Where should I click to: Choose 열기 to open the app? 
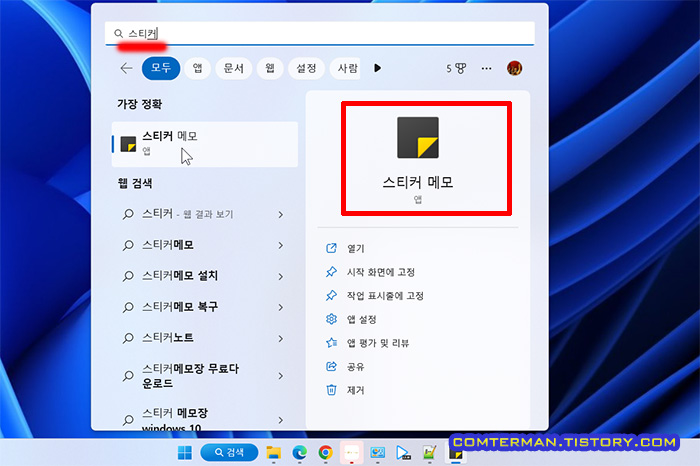tap(356, 248)
